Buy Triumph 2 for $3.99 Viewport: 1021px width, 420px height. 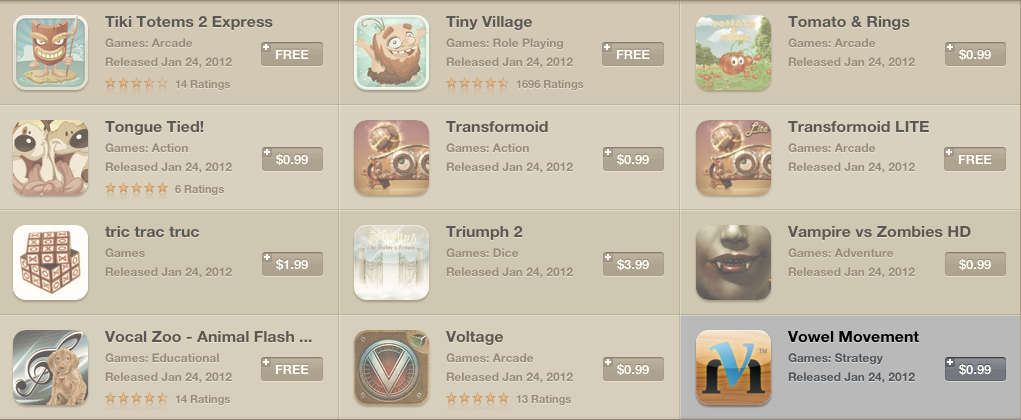tap(633, 264)
